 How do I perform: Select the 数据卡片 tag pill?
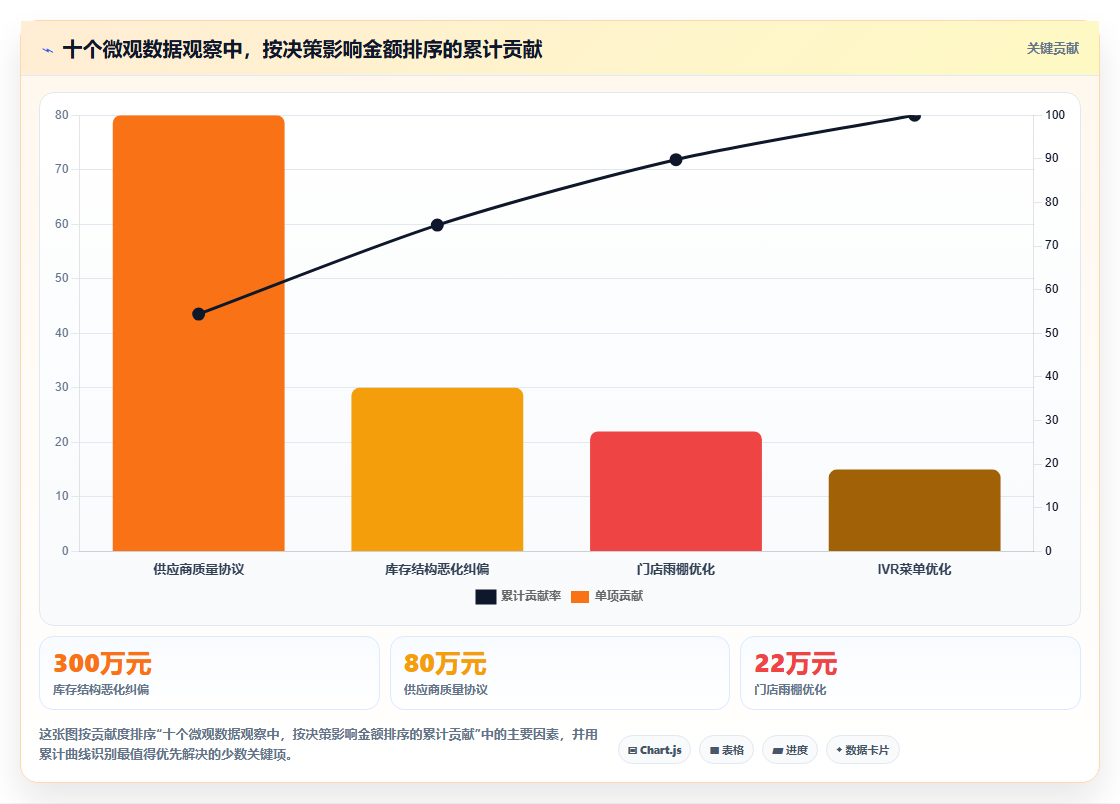click(862, 750)
